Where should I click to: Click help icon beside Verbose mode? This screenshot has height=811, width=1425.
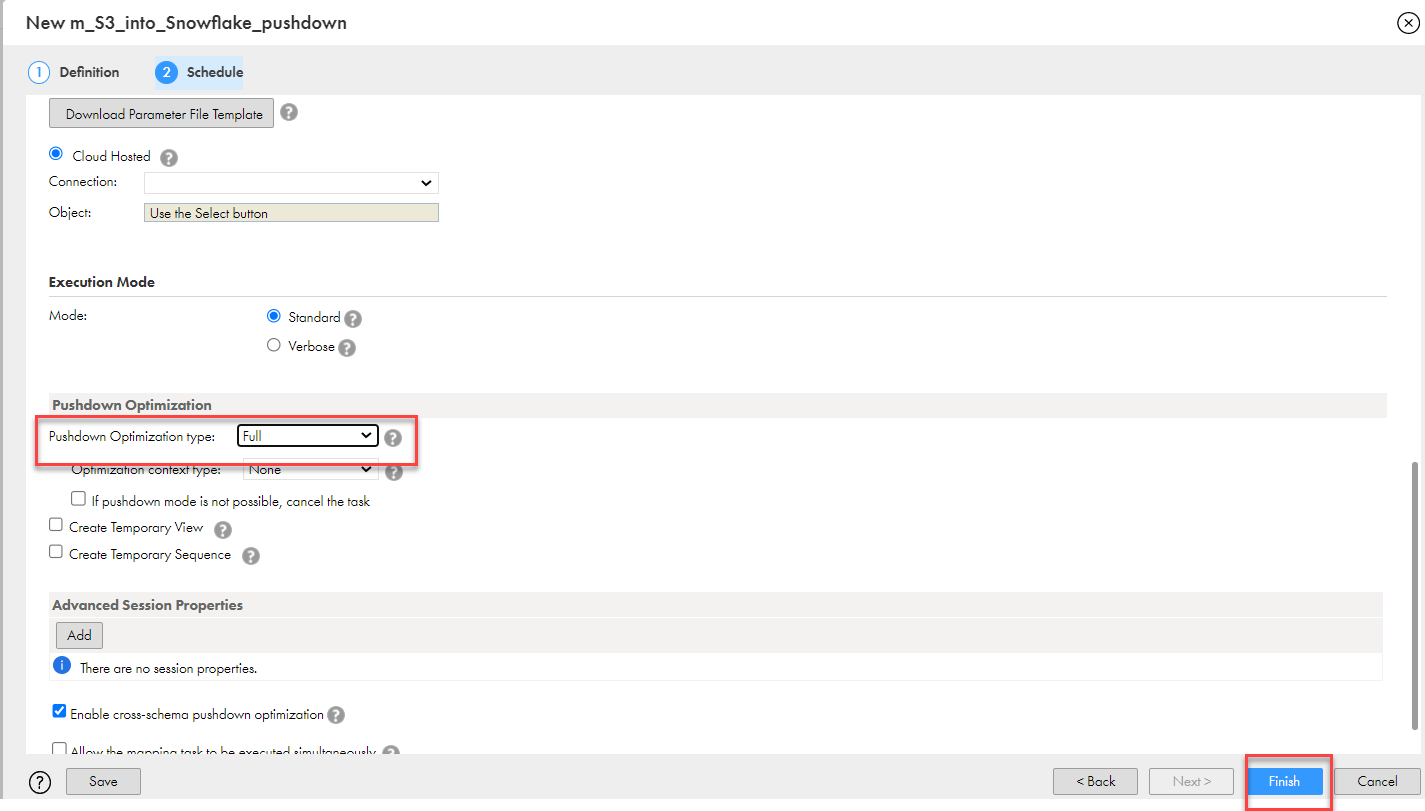(347, 348)
